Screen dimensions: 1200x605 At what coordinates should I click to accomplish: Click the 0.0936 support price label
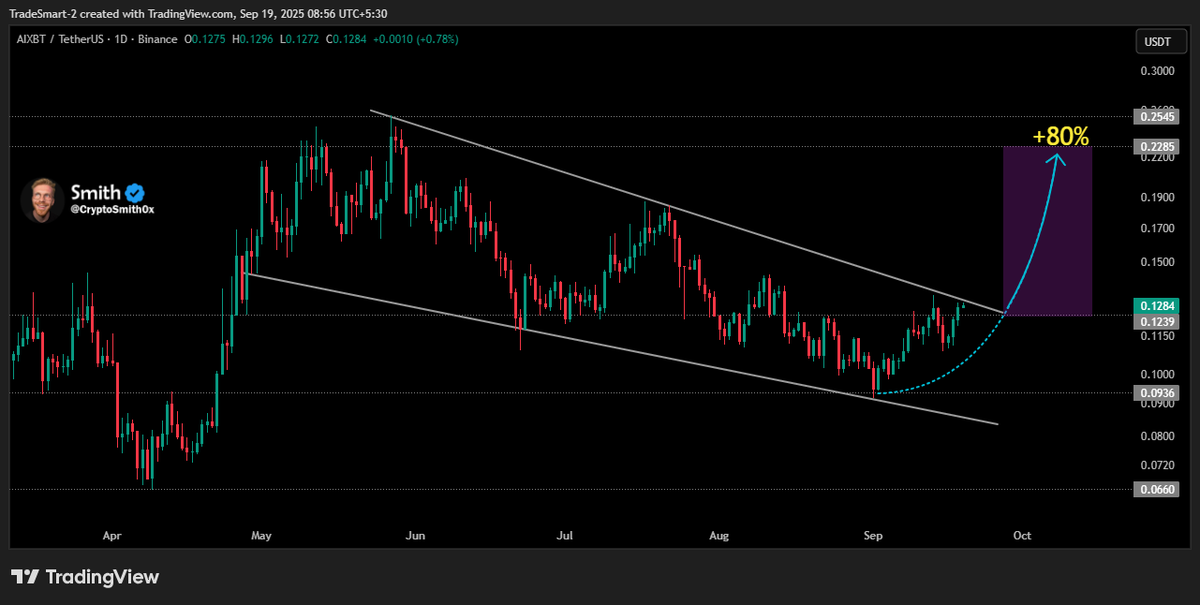tap(1157, 393)
